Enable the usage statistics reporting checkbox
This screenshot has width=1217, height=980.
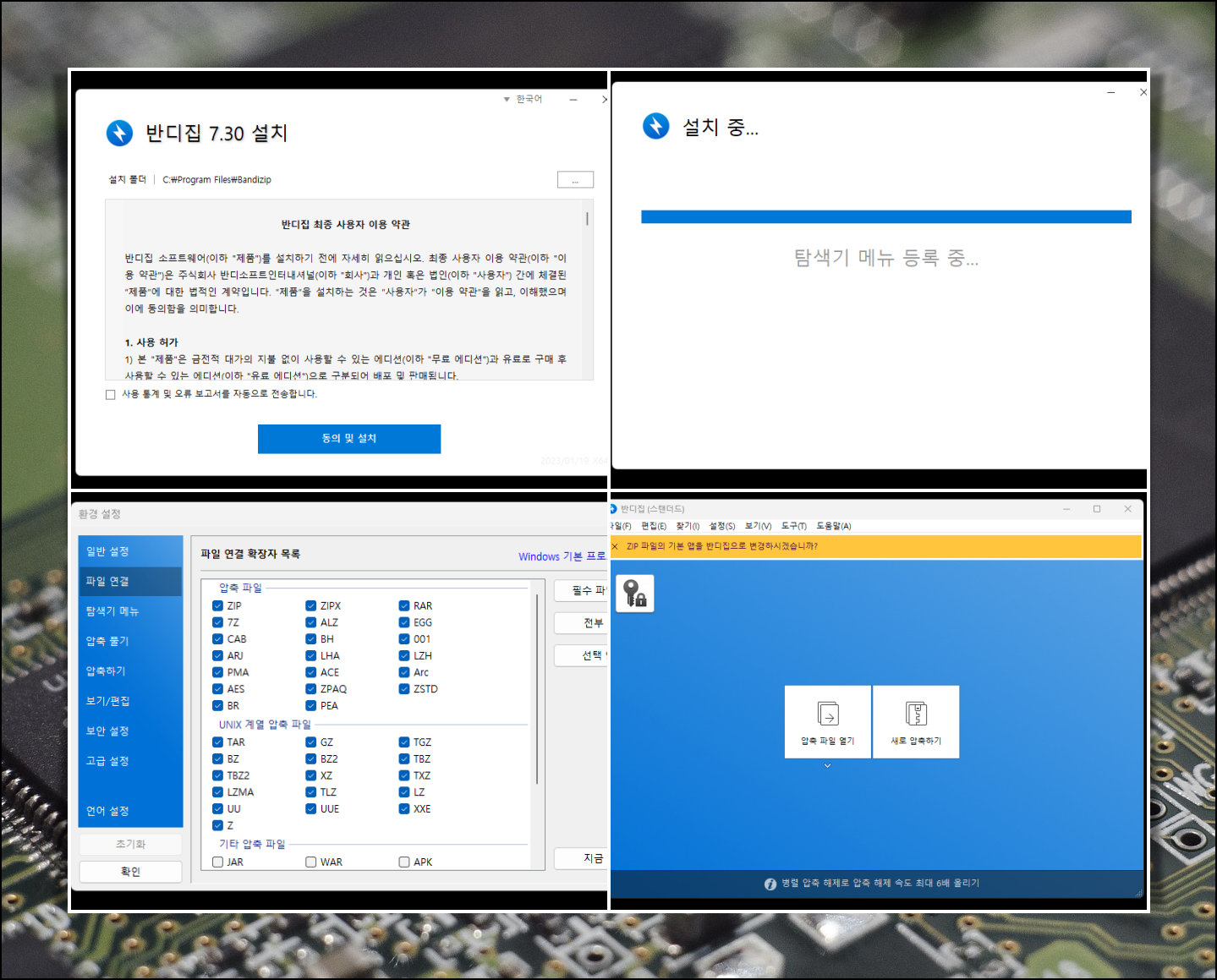pyautogui.click(x=111, y=395)
